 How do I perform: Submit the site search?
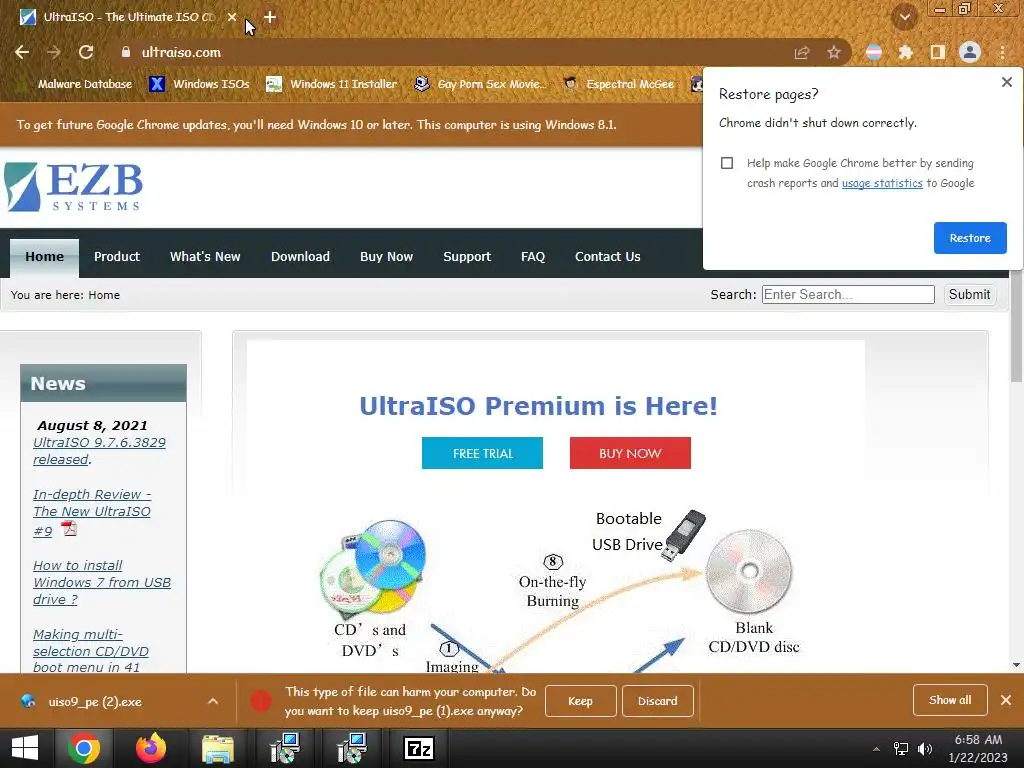click(x=969, y=295)
